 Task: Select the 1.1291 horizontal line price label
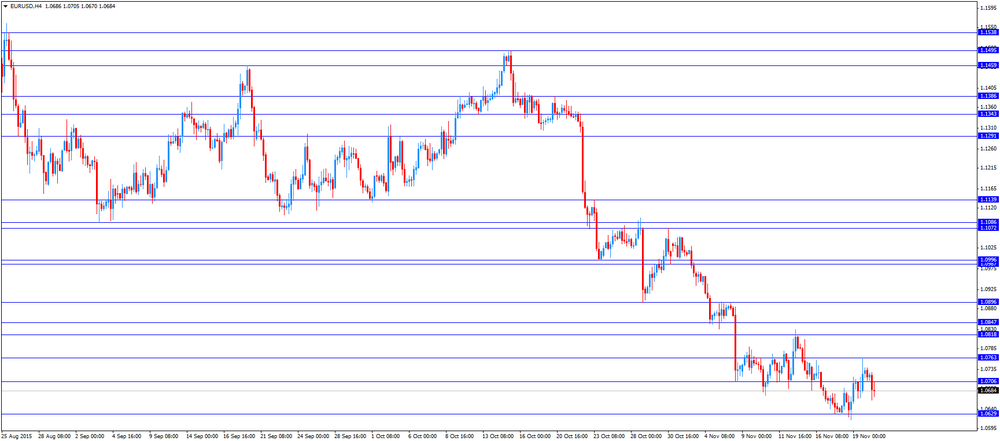(x=988, y=136)
